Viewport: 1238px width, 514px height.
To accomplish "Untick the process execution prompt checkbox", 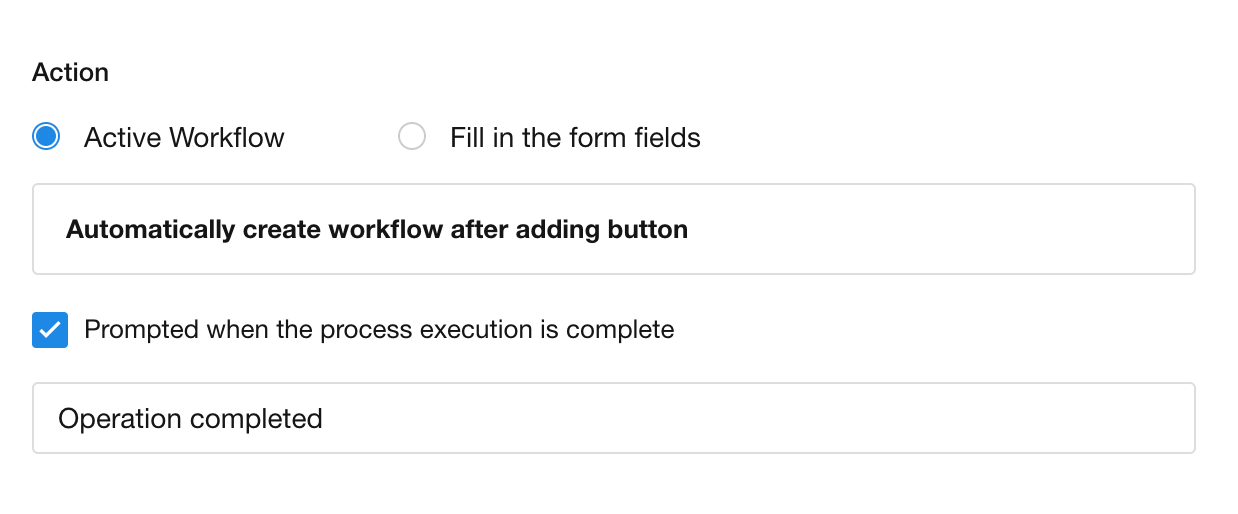I will coord(50,329).
